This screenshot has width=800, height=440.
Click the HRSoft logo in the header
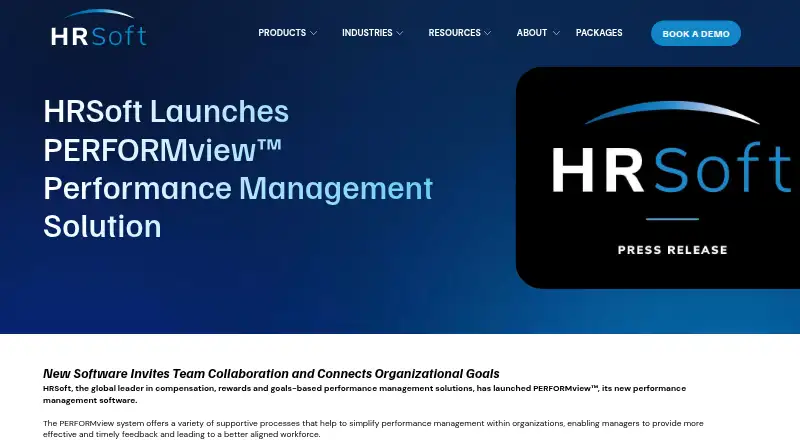click(99, 29)
